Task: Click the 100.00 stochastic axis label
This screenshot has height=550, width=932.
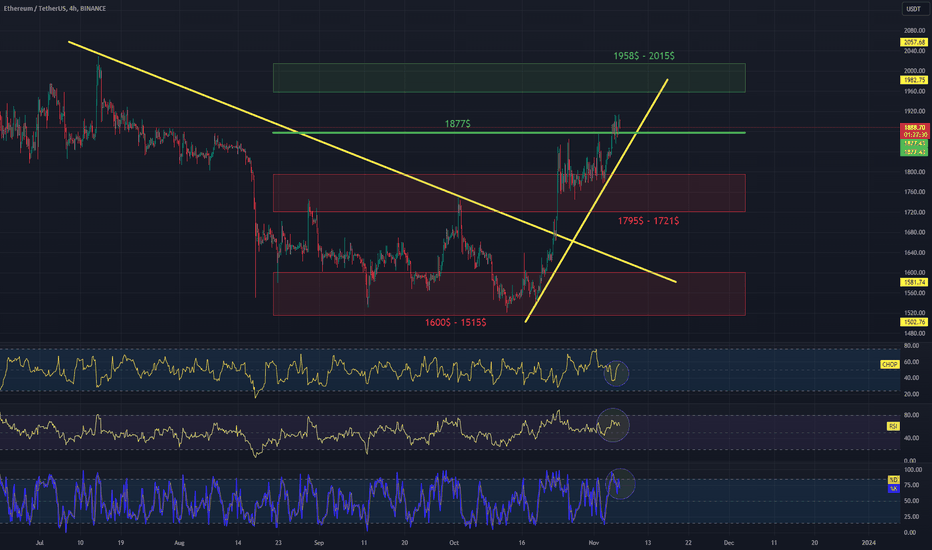Action: click(x=913, y=470)
